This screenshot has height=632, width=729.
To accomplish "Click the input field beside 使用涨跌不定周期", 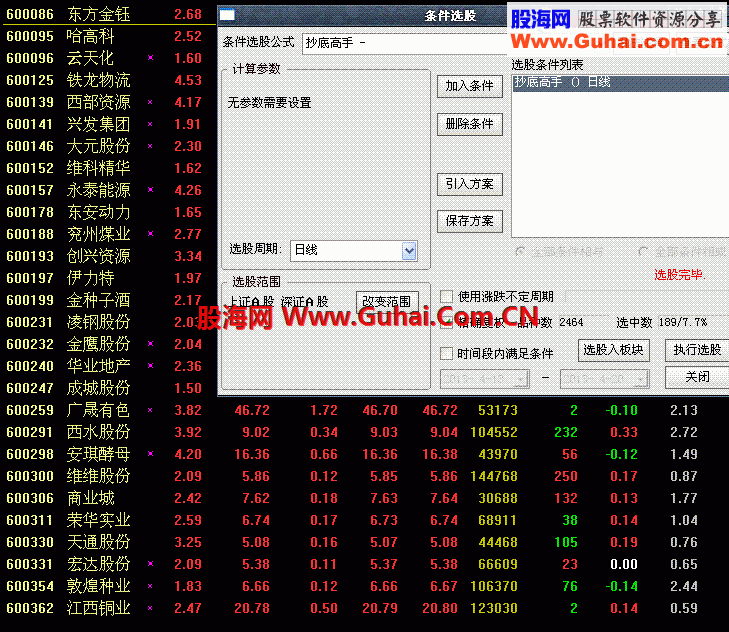I will (647, 297).
